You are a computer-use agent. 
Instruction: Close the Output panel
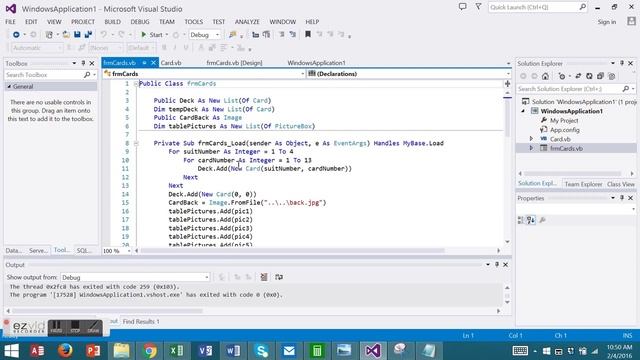click(505, 265)
